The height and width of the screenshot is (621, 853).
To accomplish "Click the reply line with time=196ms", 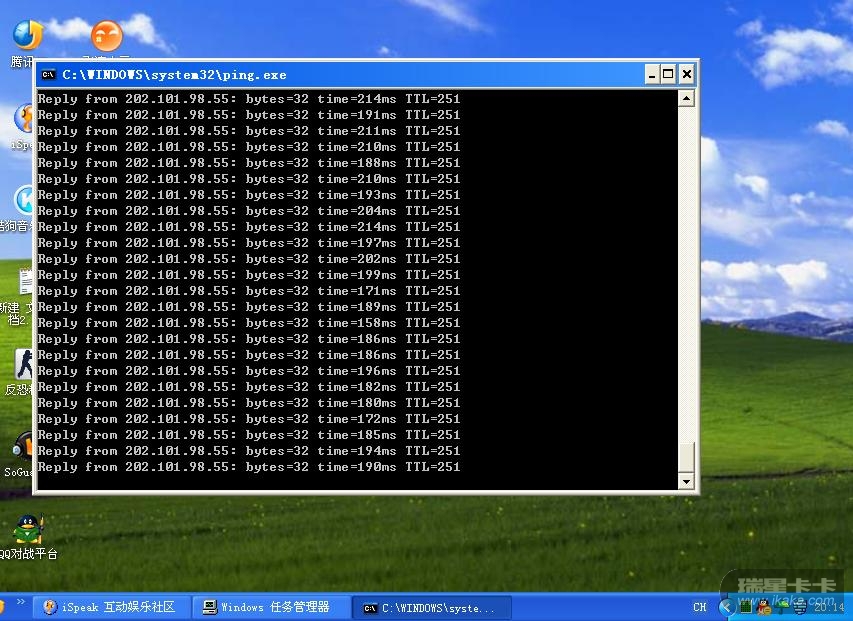I will click(249, 370).
